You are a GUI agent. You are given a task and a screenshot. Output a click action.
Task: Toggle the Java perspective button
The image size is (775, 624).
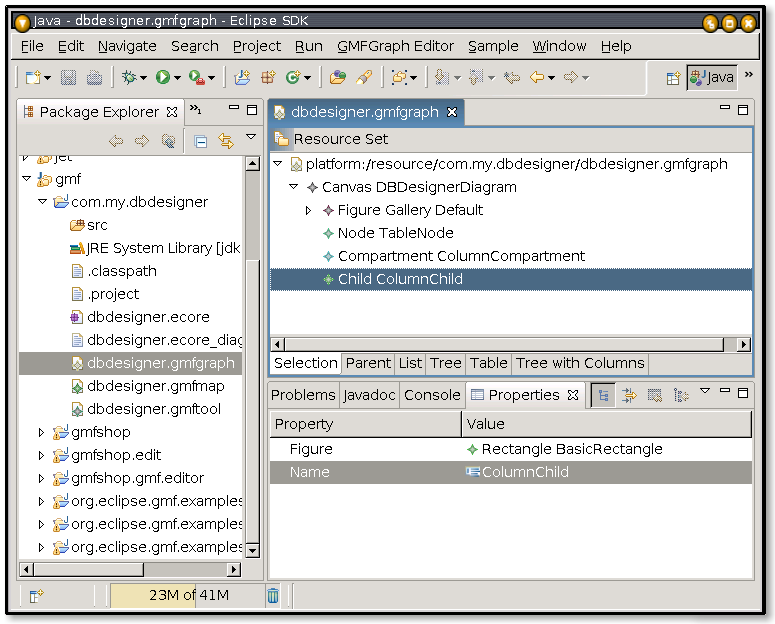tap(711, 77)
